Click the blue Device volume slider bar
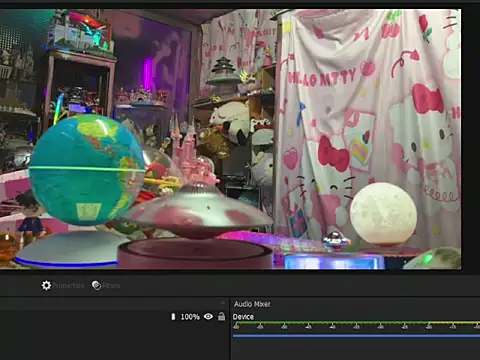Image resolution: width=480 pixels, height=360 pixels. (356, 336)
